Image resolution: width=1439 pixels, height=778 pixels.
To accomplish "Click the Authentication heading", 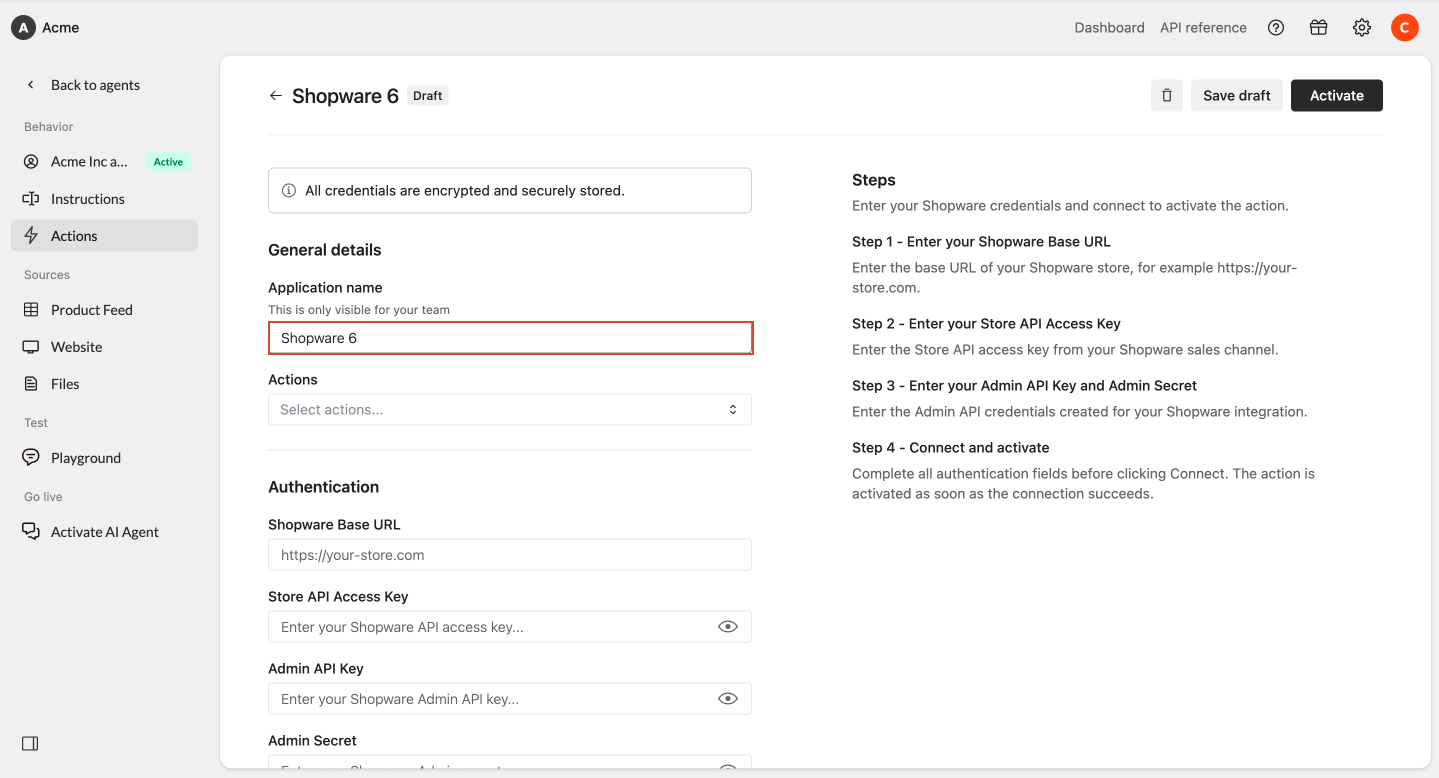I will (324, 487).
